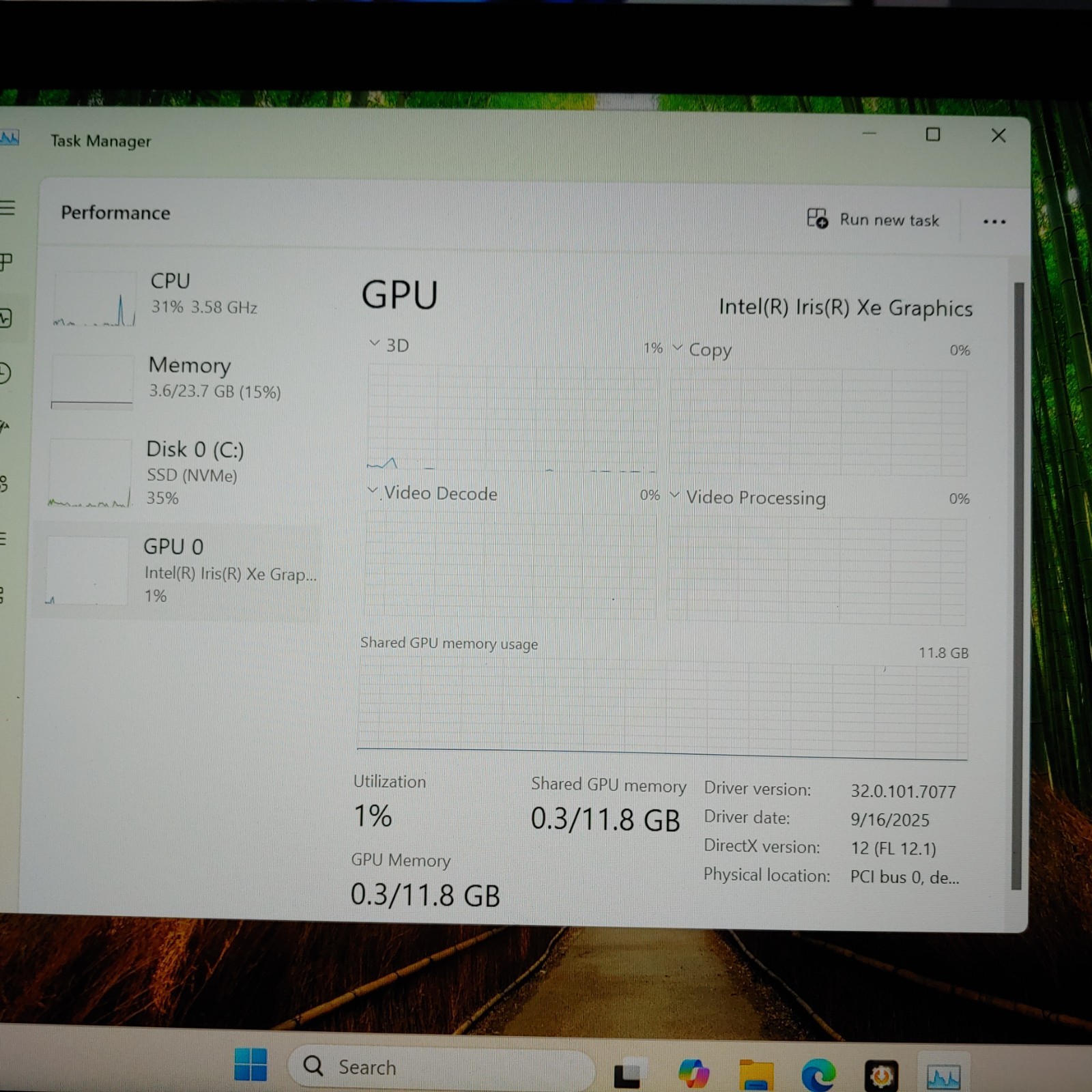Open the three-dot more options menu
Image resolution: width=1092 pixels, height=1092 pixels.
[994, 222]
